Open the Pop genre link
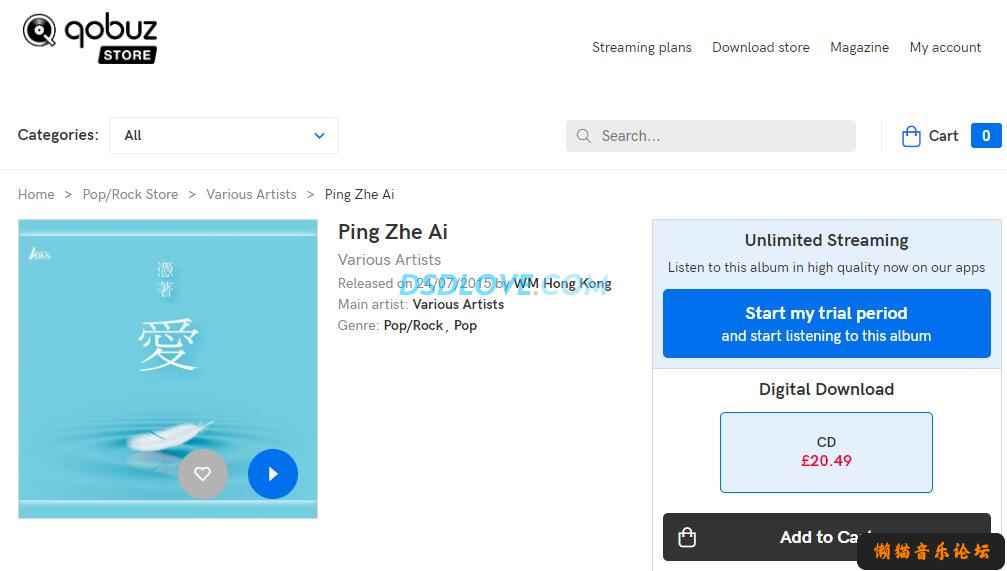 point(465,326)
